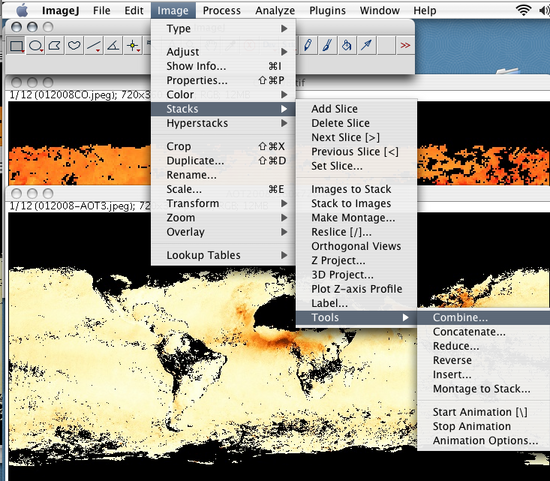
Task: Choose Start Animation [\] item
Action: 484,412
